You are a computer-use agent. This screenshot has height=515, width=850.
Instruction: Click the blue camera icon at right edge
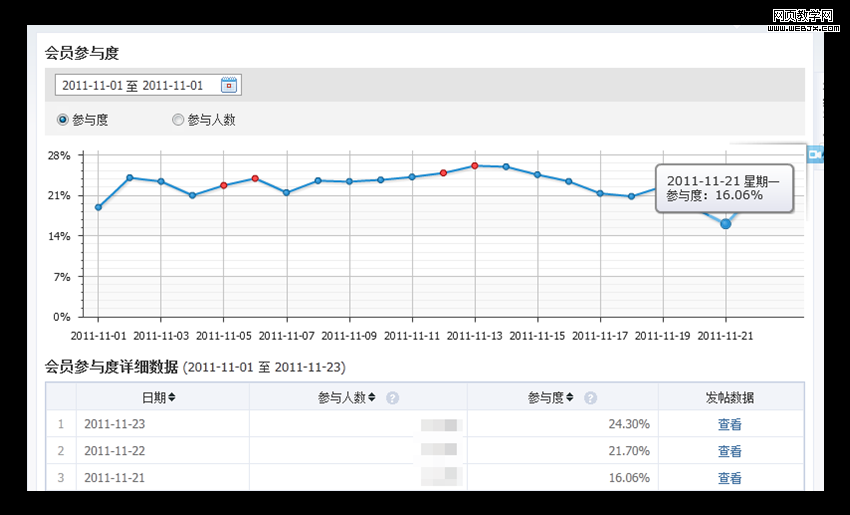(x=815, y=155)
